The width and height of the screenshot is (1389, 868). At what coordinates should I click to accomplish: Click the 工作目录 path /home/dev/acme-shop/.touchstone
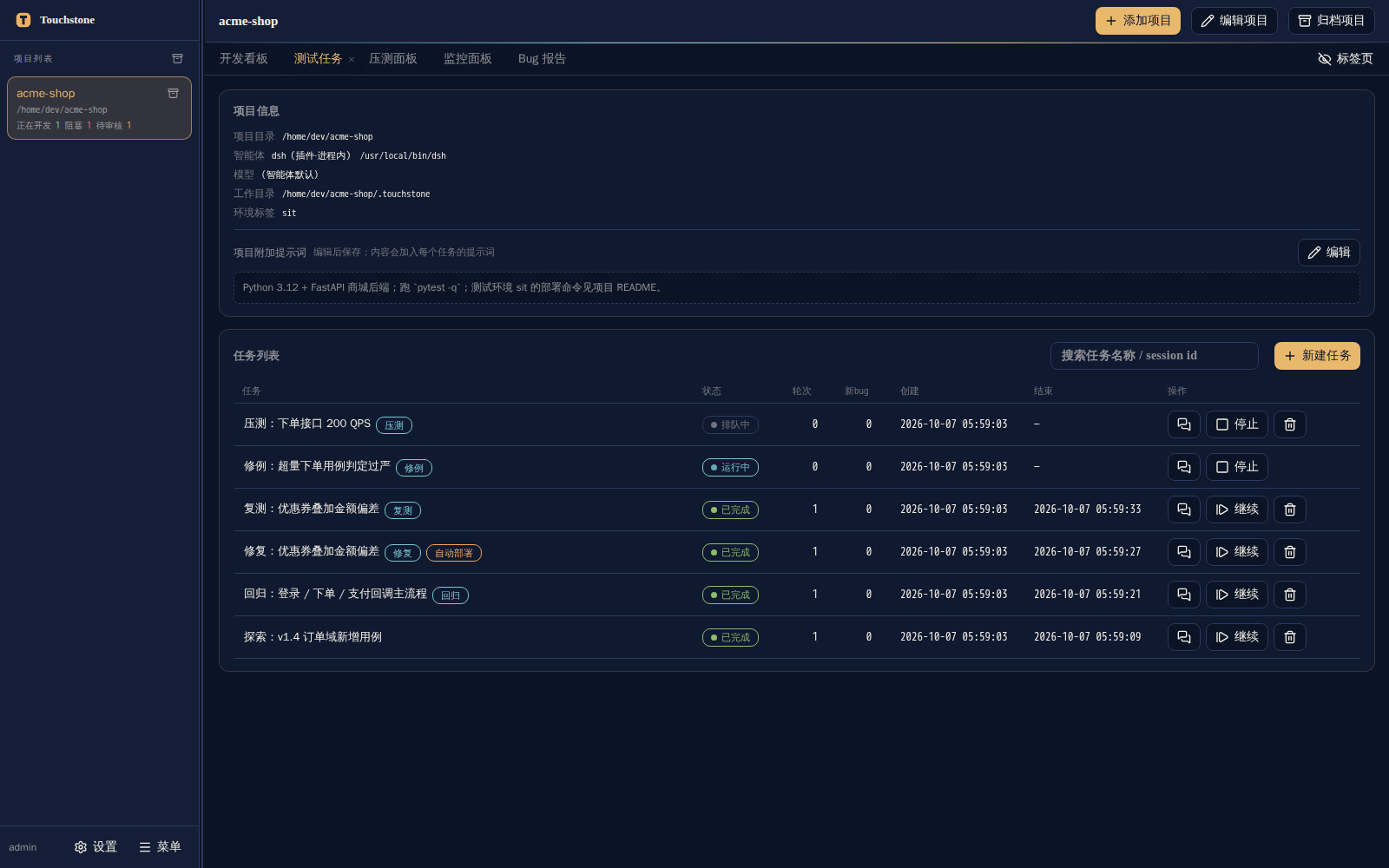pyautogui.click(x=356, y=194)
